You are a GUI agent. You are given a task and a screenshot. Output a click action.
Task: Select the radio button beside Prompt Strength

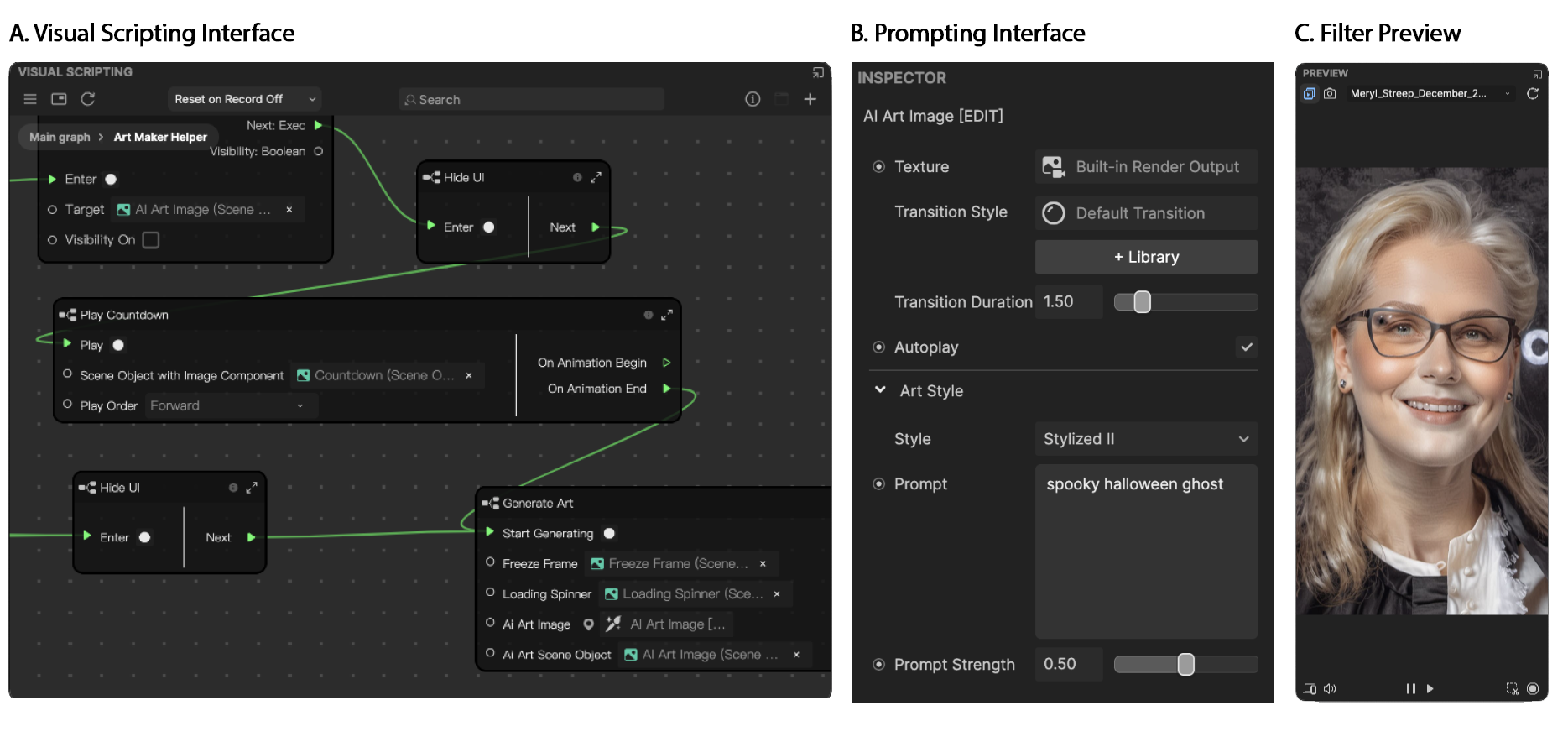pos(878,664)
